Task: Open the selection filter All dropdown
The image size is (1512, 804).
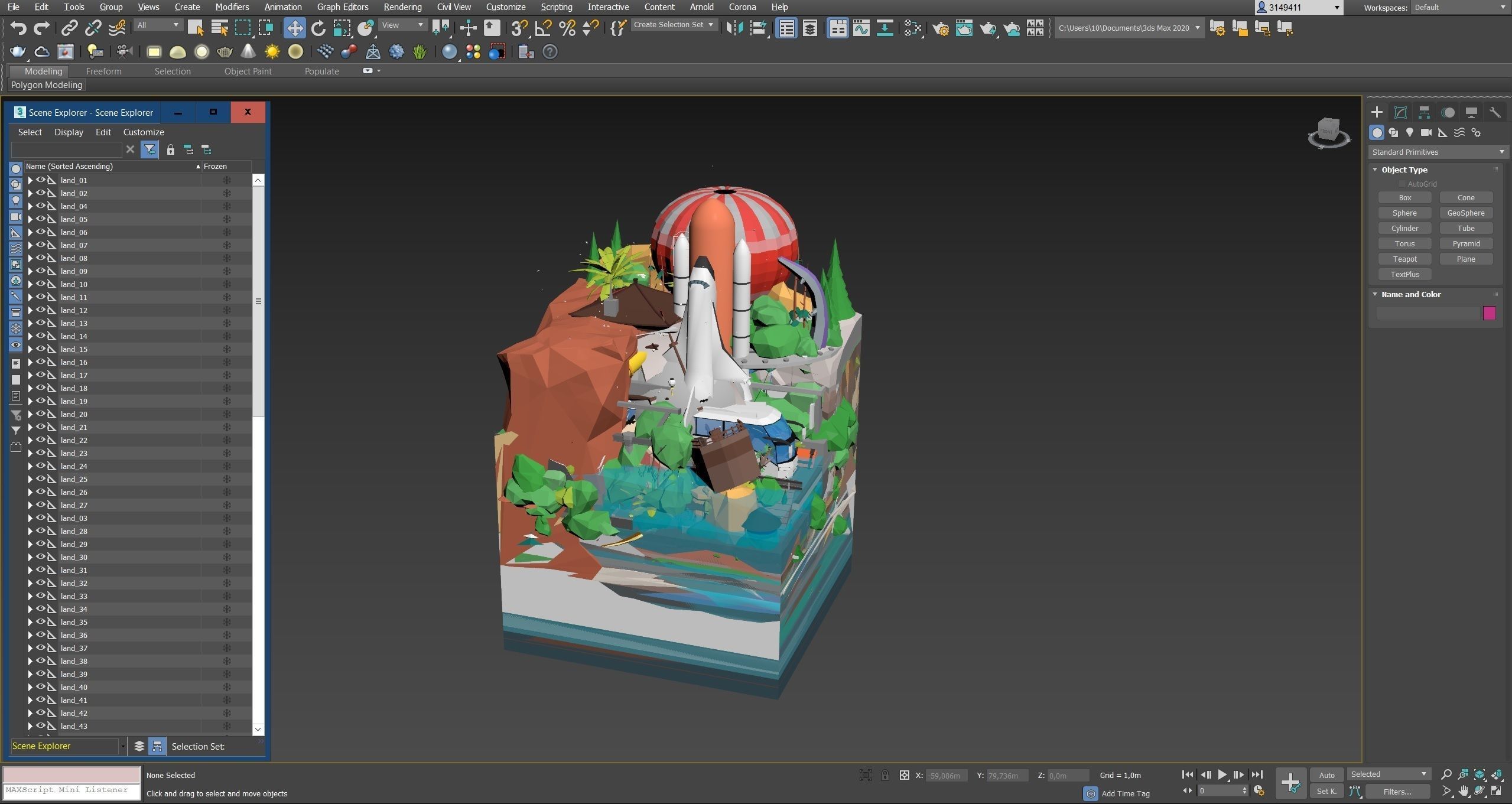Action: [157, 25]
